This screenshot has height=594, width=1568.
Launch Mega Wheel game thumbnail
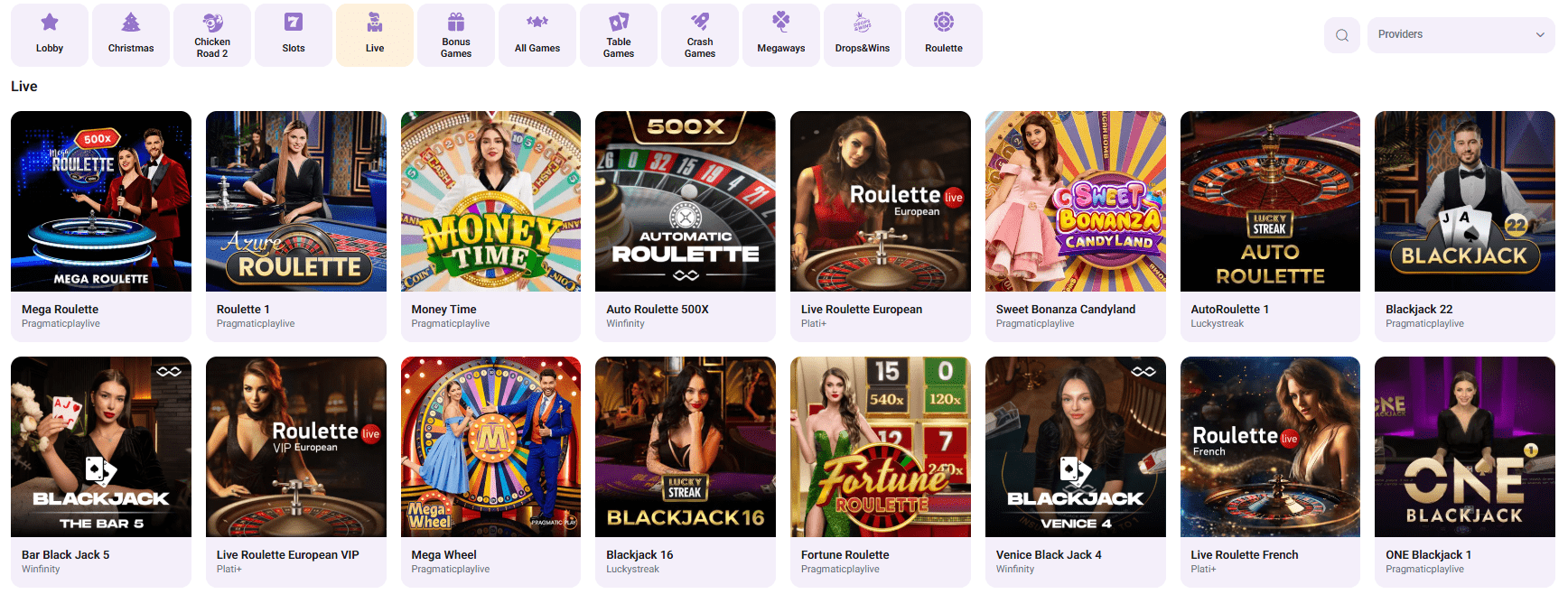[490, 447]
